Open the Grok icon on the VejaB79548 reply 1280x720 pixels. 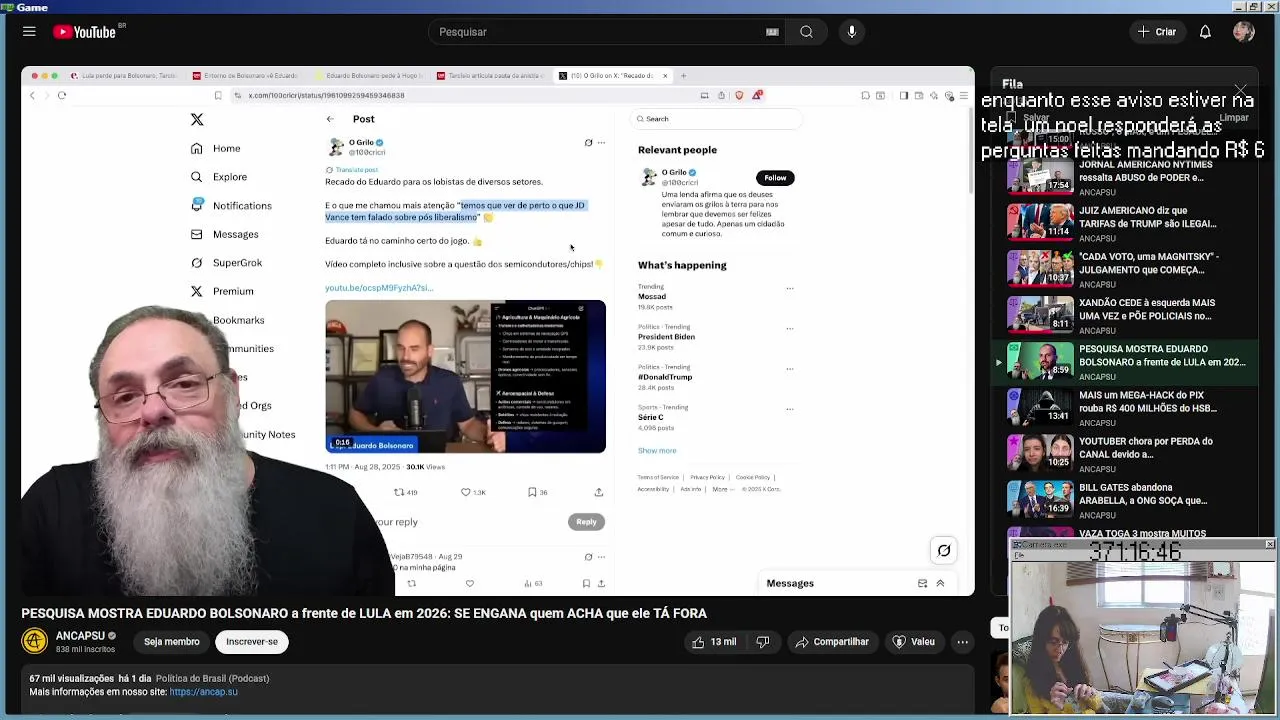coord(588,557)
